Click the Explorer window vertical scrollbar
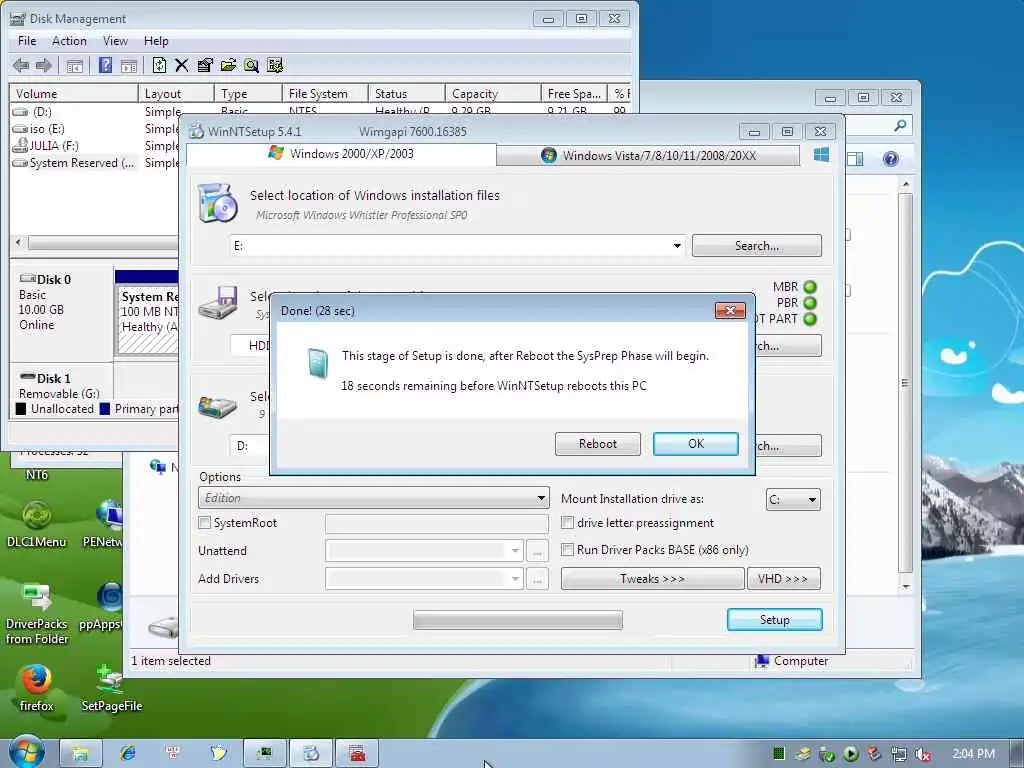Screen dimensions: 1024x768 (905, 385)
